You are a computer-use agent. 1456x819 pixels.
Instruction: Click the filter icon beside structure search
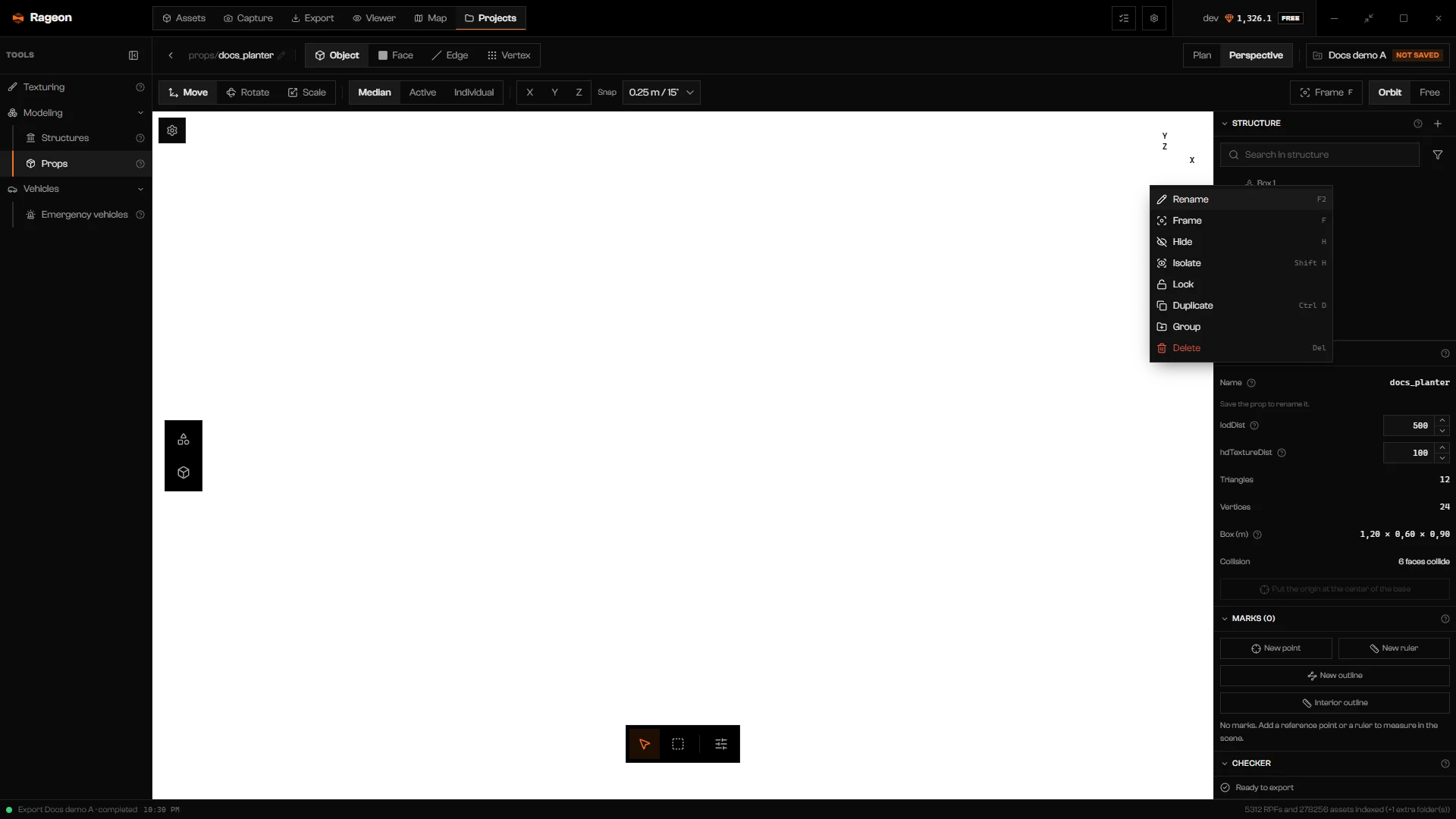click(x=1438, y=155)
